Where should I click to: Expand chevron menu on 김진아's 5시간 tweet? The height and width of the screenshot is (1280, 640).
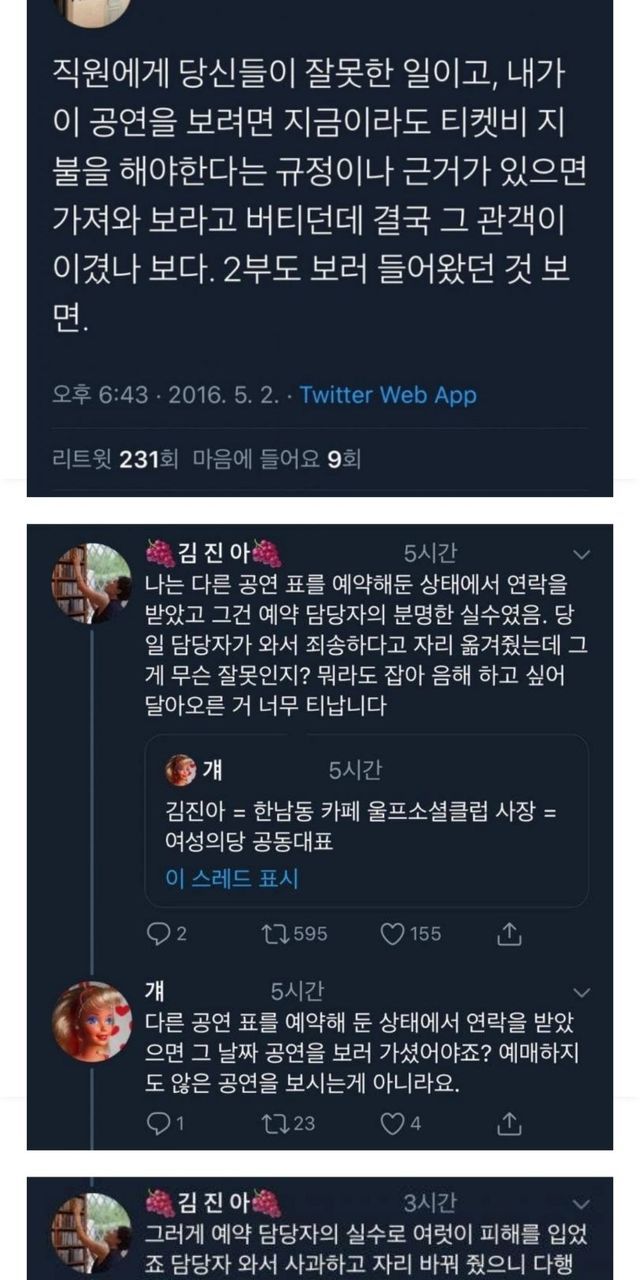(580, 554)
